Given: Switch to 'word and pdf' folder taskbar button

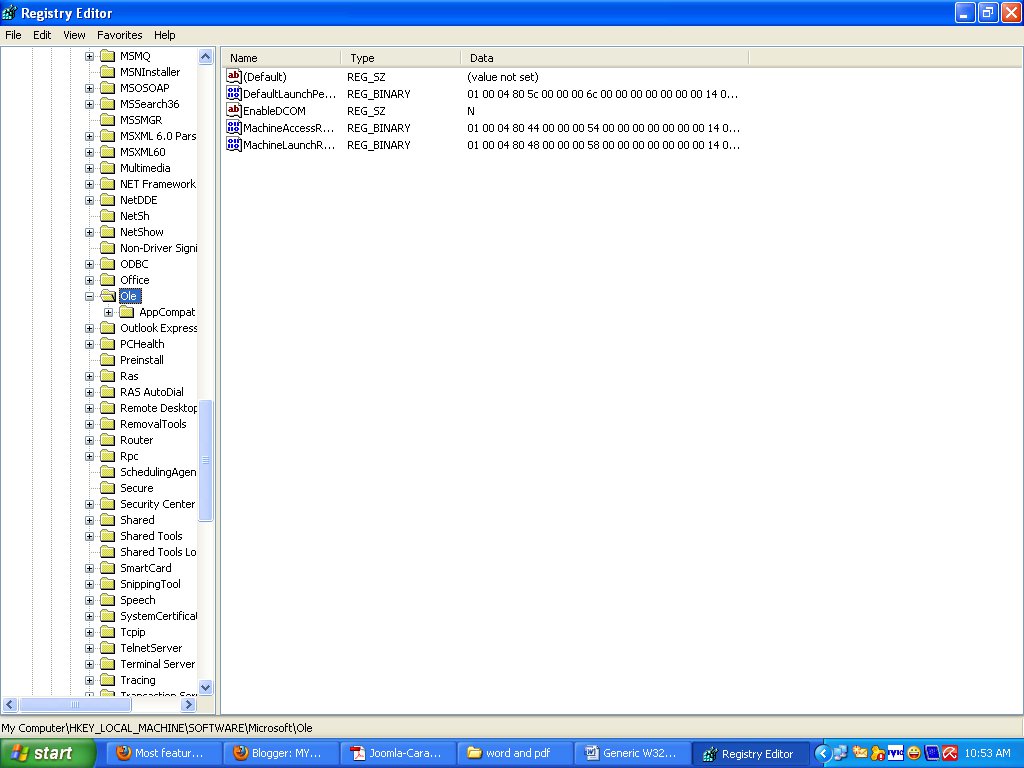Looking at the screenshot, I should point(515,754).
